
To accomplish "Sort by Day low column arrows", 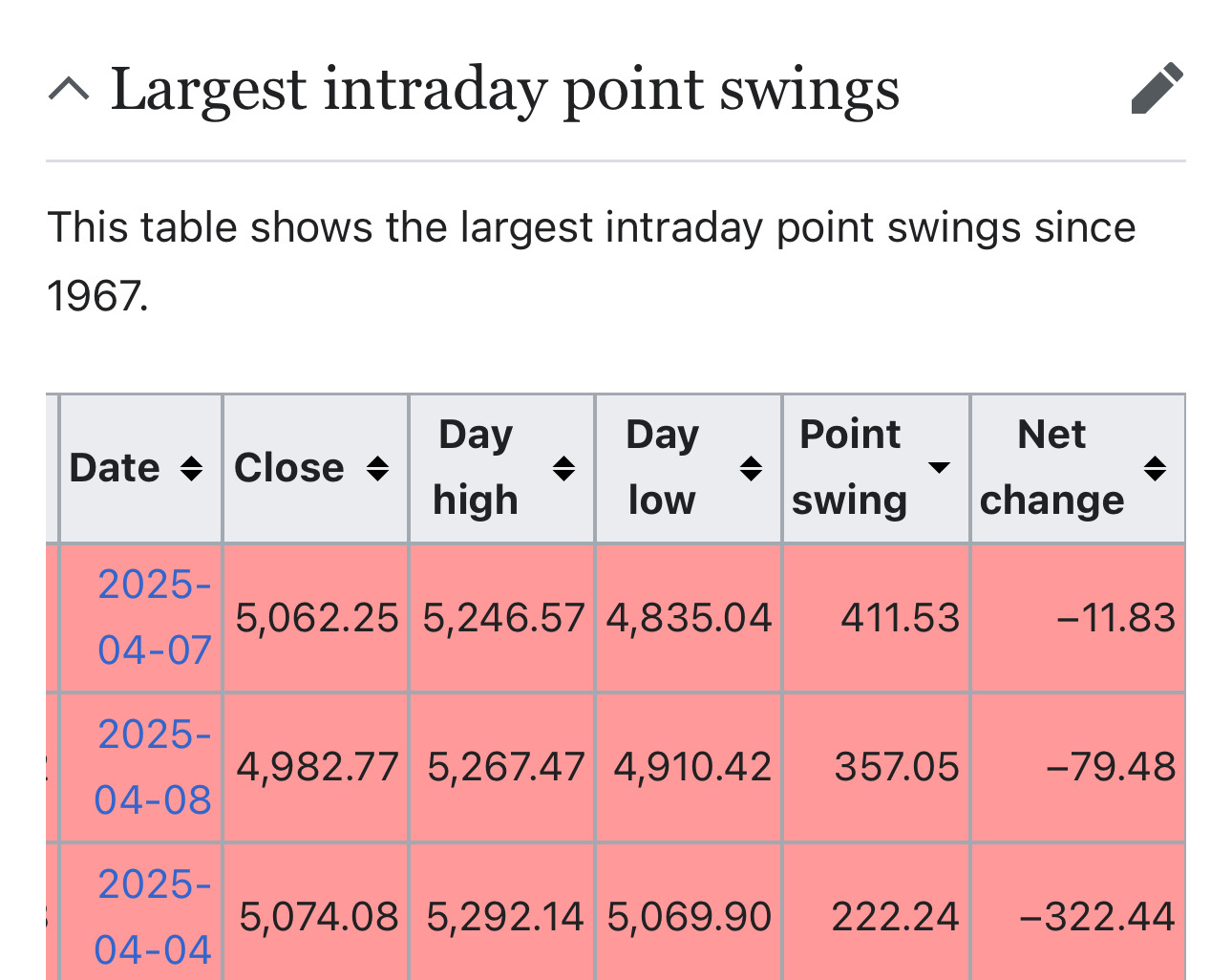I will [752, 468].
